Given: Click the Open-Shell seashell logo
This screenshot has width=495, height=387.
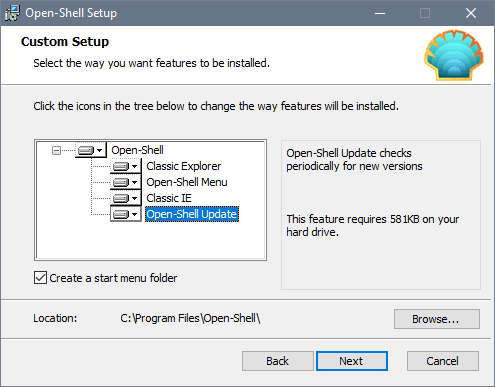Looking at the screenshot, I should pyautogui.click(x=454, y=55).
